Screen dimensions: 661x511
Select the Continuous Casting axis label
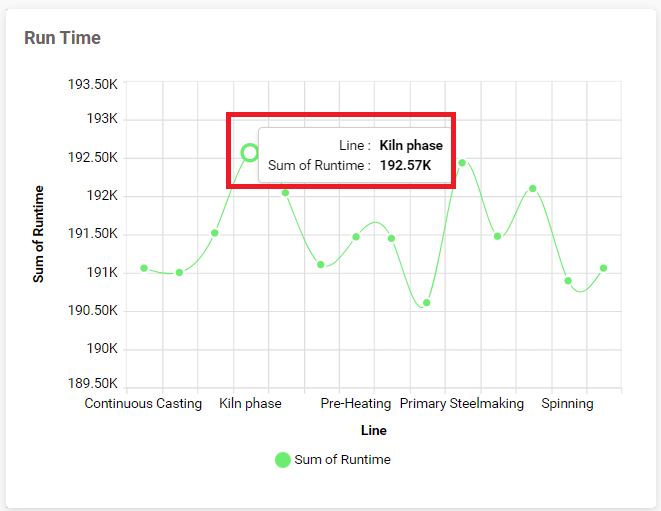tap(143, 403)
